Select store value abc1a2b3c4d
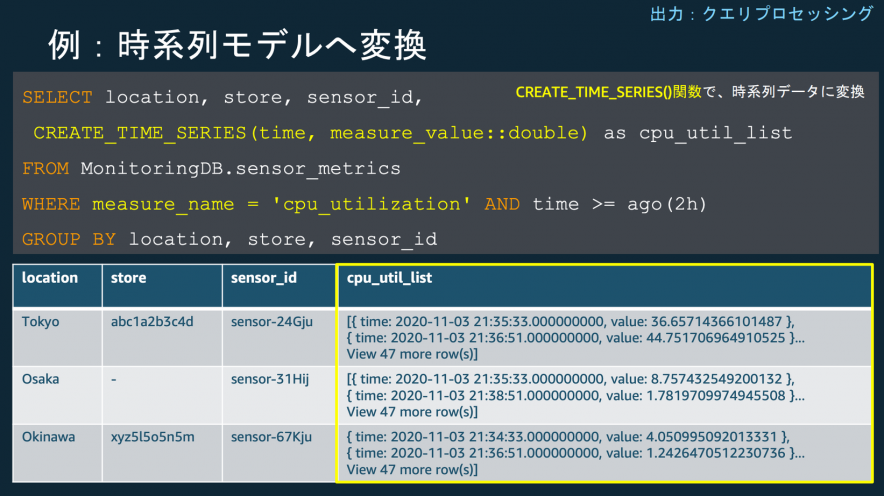Screen dimensions: 884x496 (152, 322)
